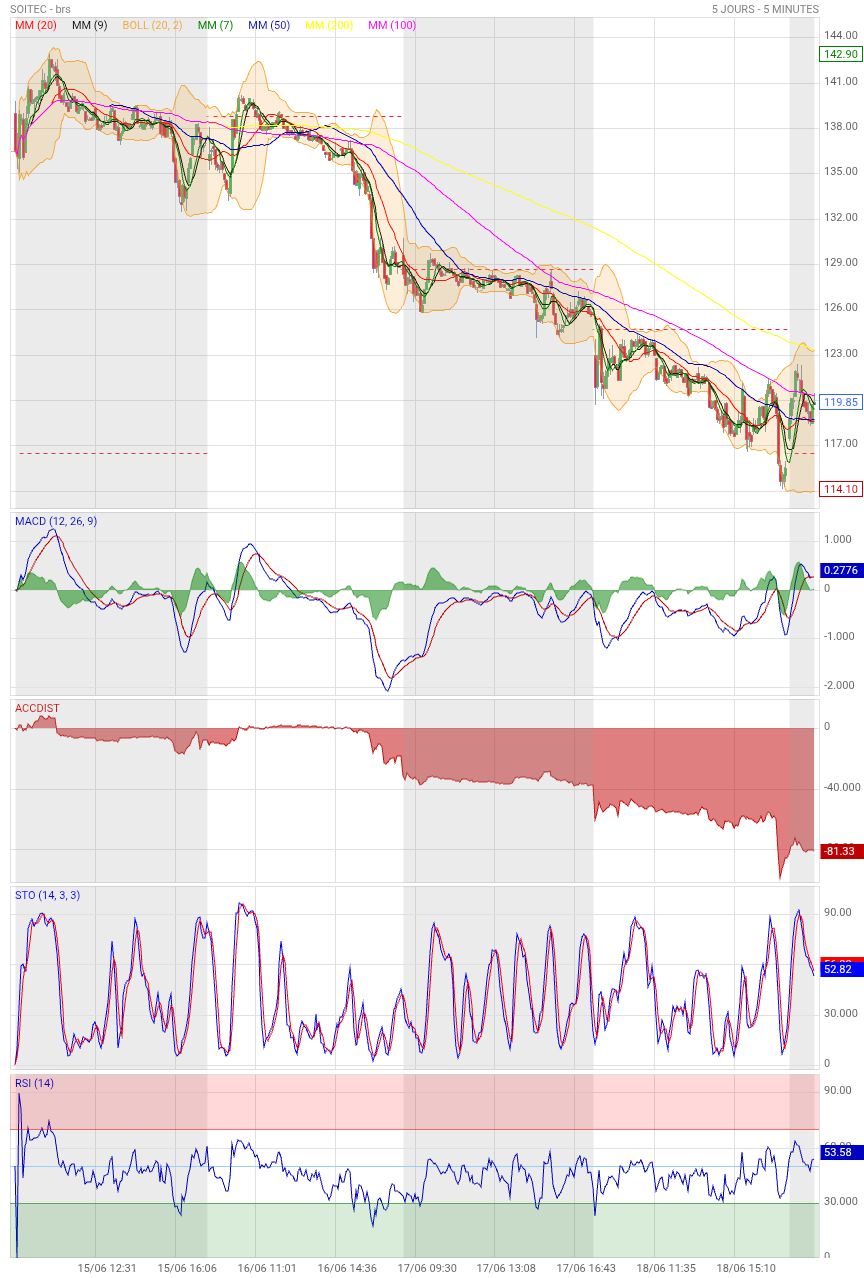Click the 117.00 price axis value
The image size is (864, 1278).
tap(840, 443)
